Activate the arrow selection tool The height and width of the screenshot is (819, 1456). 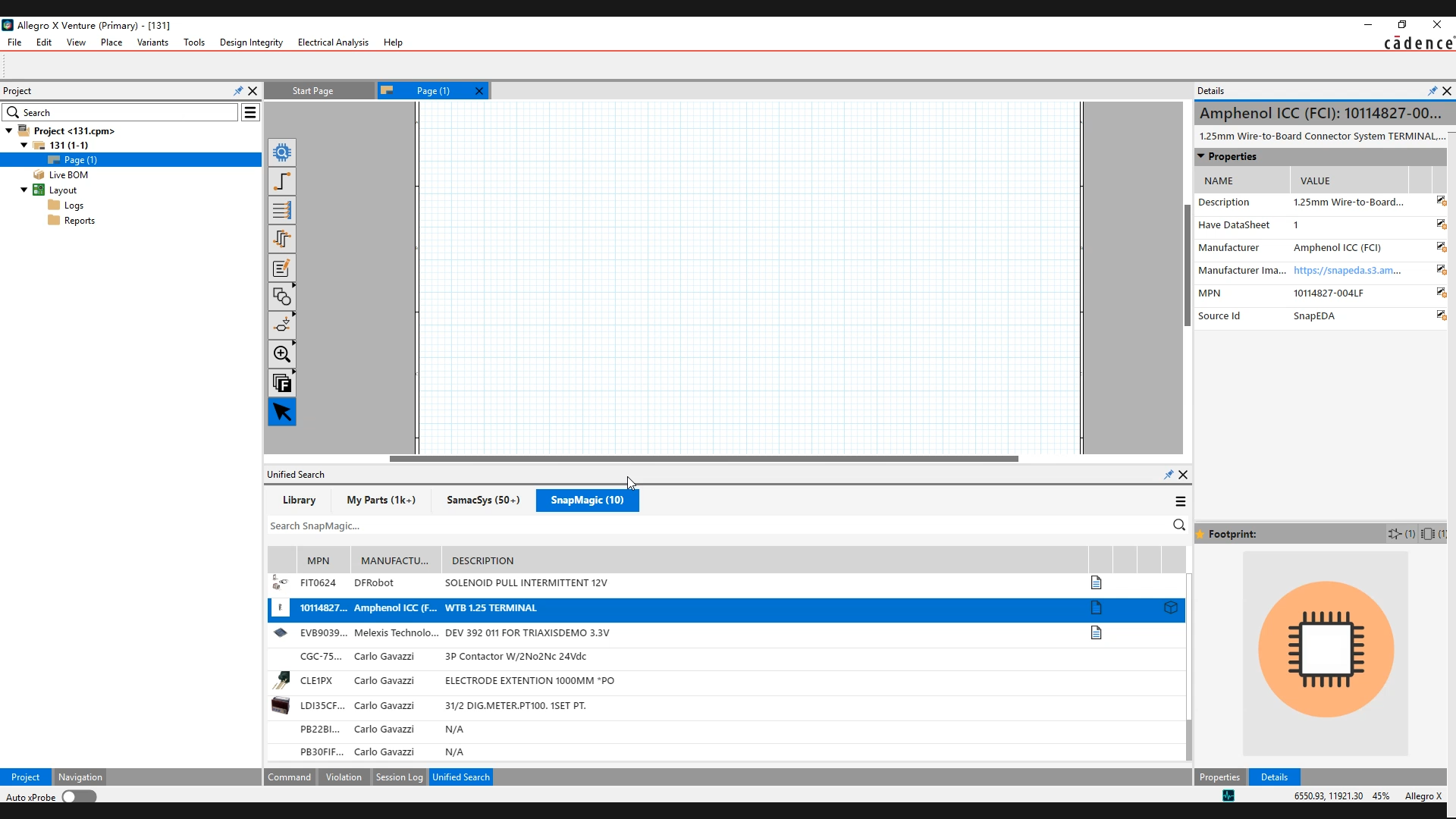[x=282, y=412]
